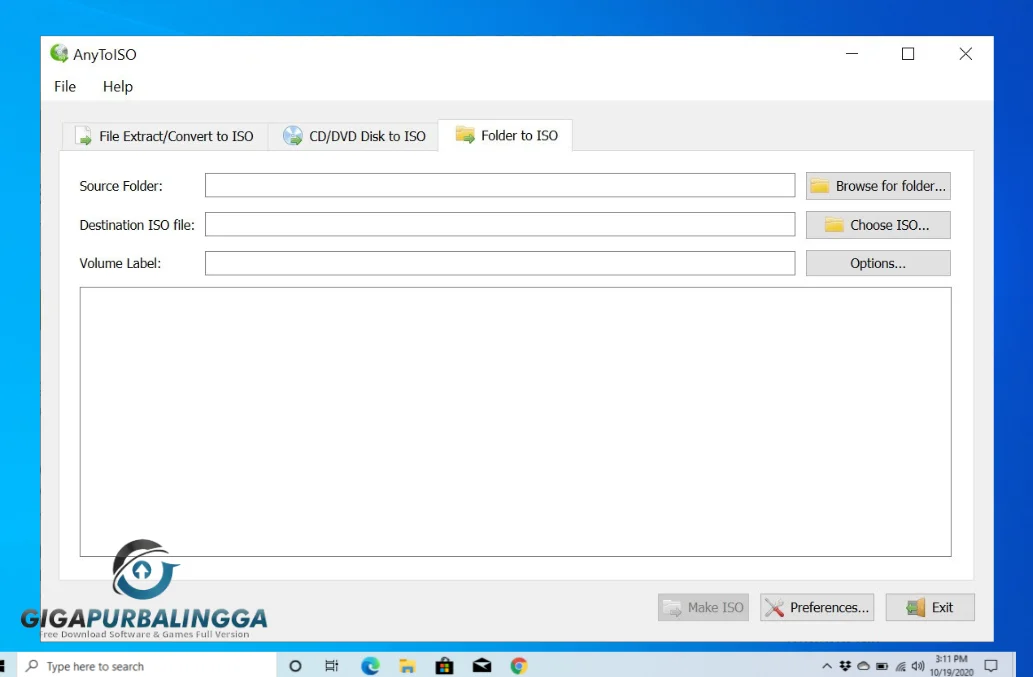
Task: Open the volume speaker tray icon
Action: (918, 666)
